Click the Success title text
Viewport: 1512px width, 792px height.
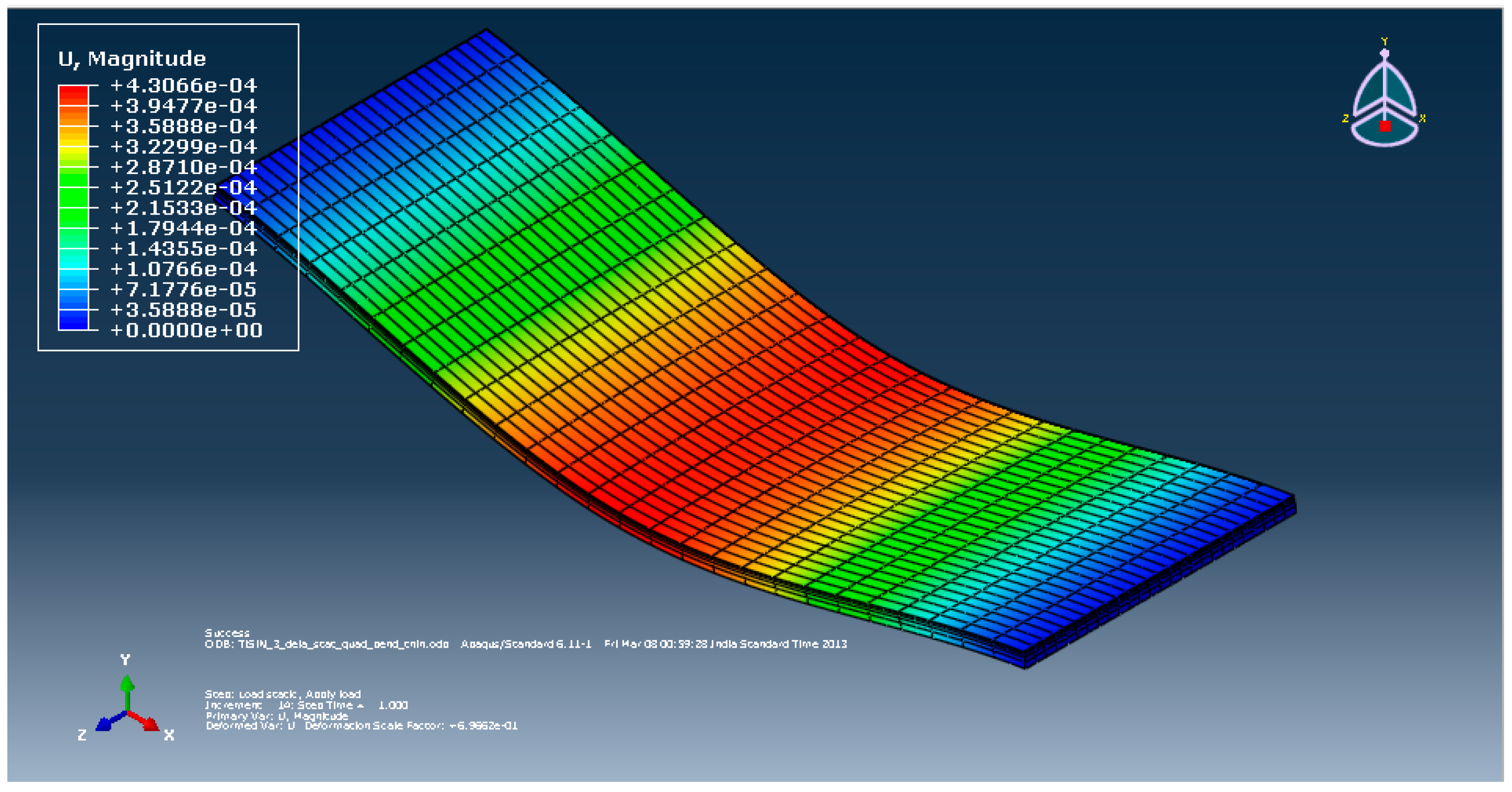[x=227, y=633]
